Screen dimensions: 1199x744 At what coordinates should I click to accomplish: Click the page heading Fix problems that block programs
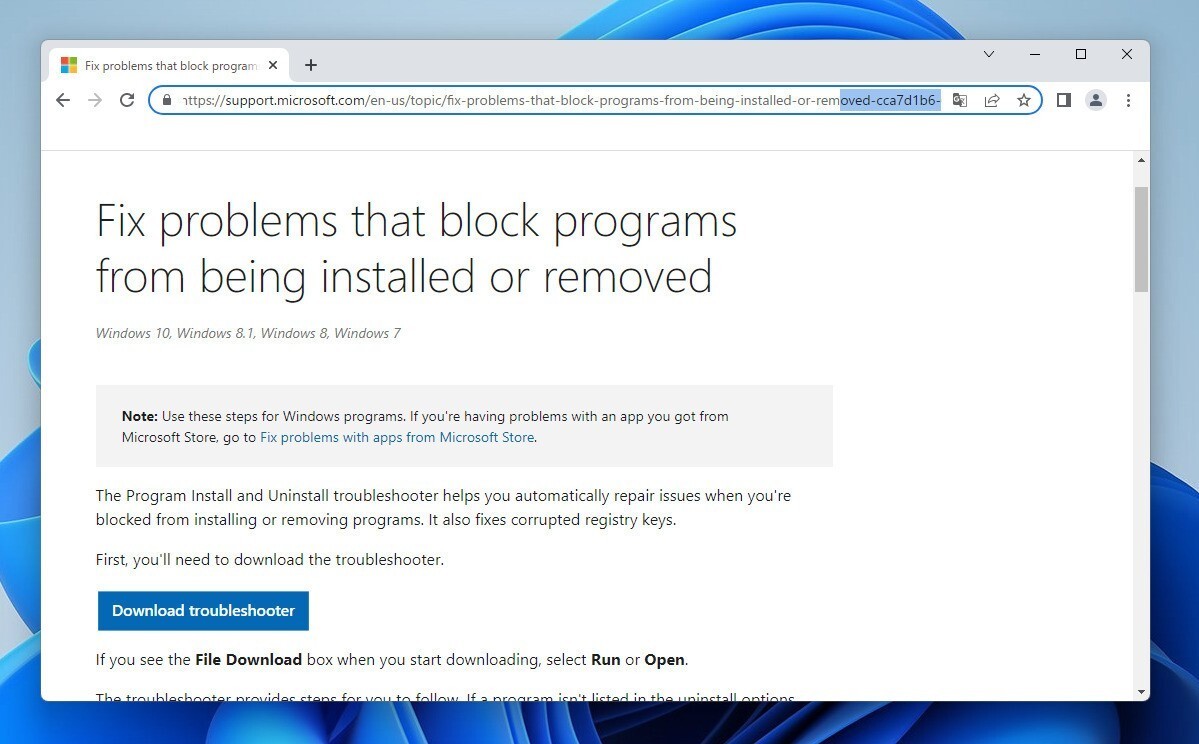coord(416,249)
